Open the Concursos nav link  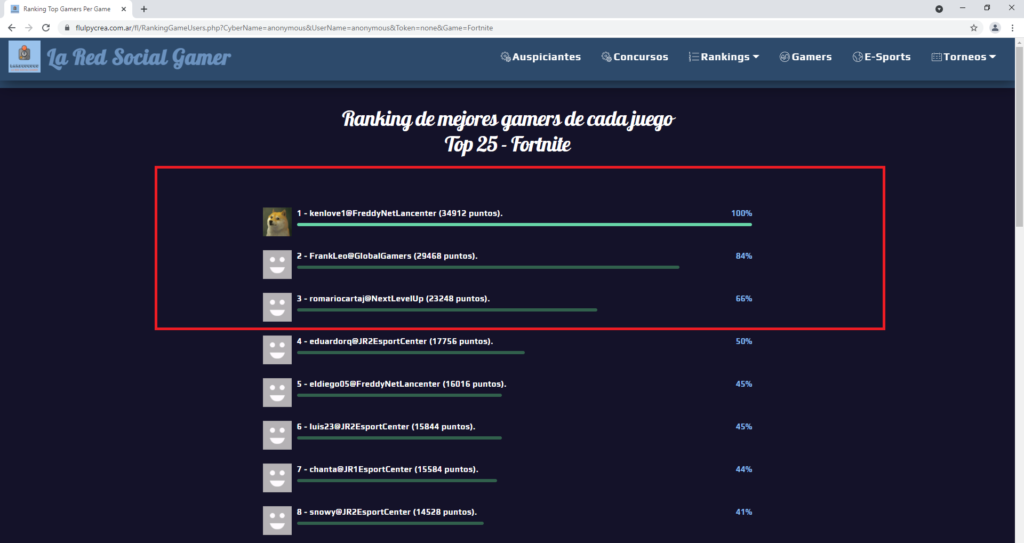pos(635,57)
